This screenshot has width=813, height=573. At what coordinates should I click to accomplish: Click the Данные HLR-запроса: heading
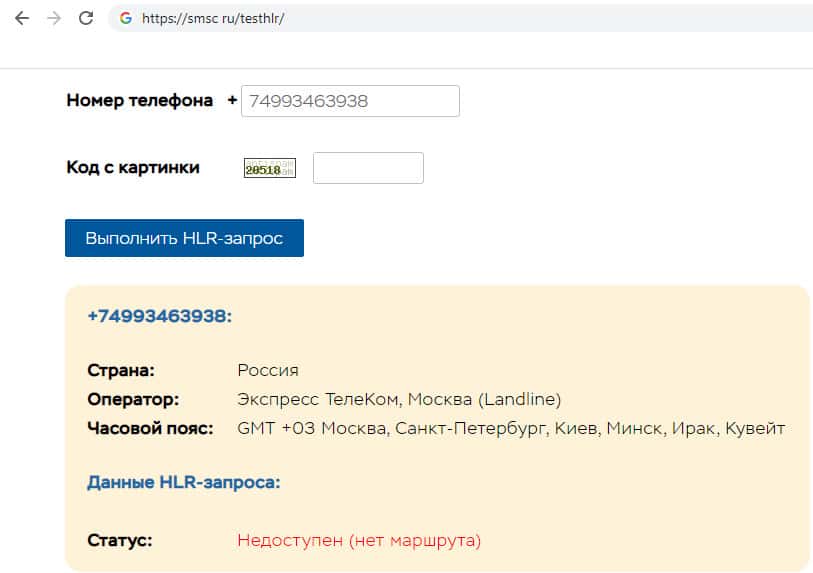point(183,482)
